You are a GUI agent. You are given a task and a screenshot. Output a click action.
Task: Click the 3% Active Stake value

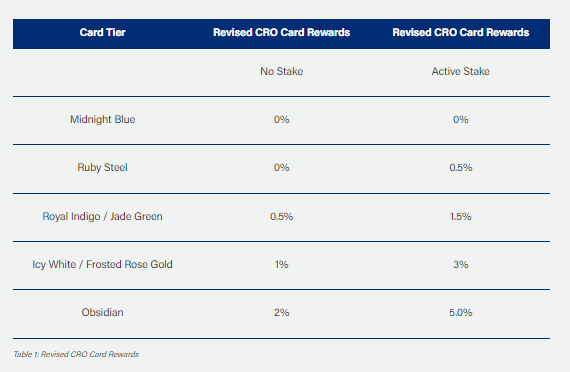461,264
